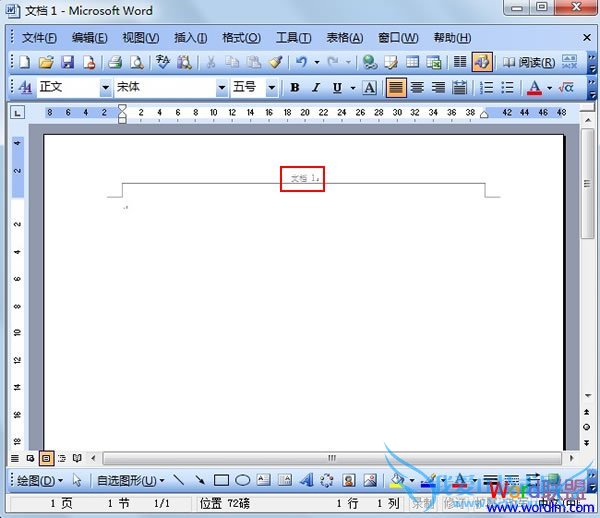Expand the font dropdown showing 宋体
The width and height of the screenshot is (600, 518).
click(222, 88)
